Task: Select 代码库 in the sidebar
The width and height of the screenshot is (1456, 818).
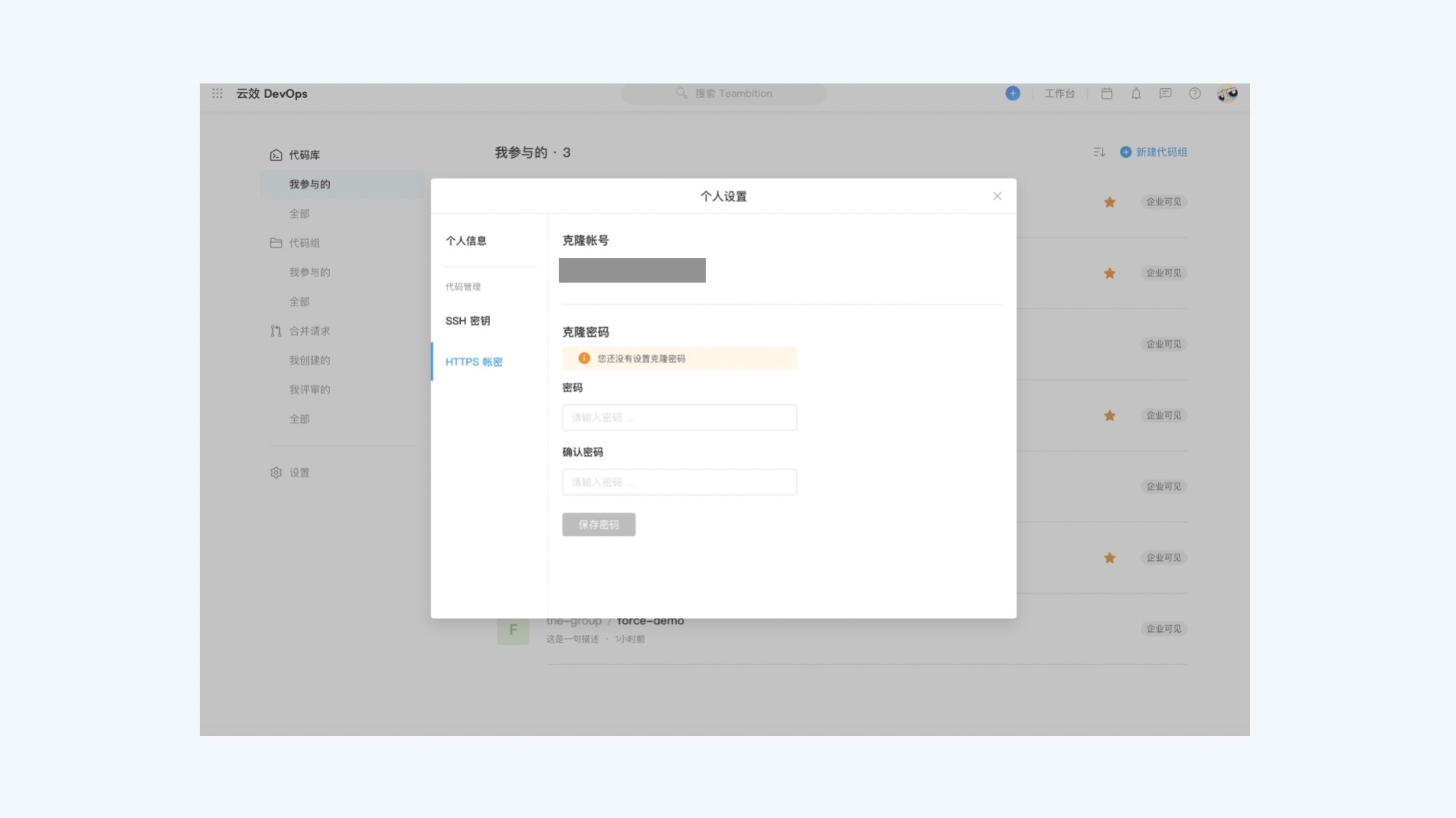Action: 304,155
